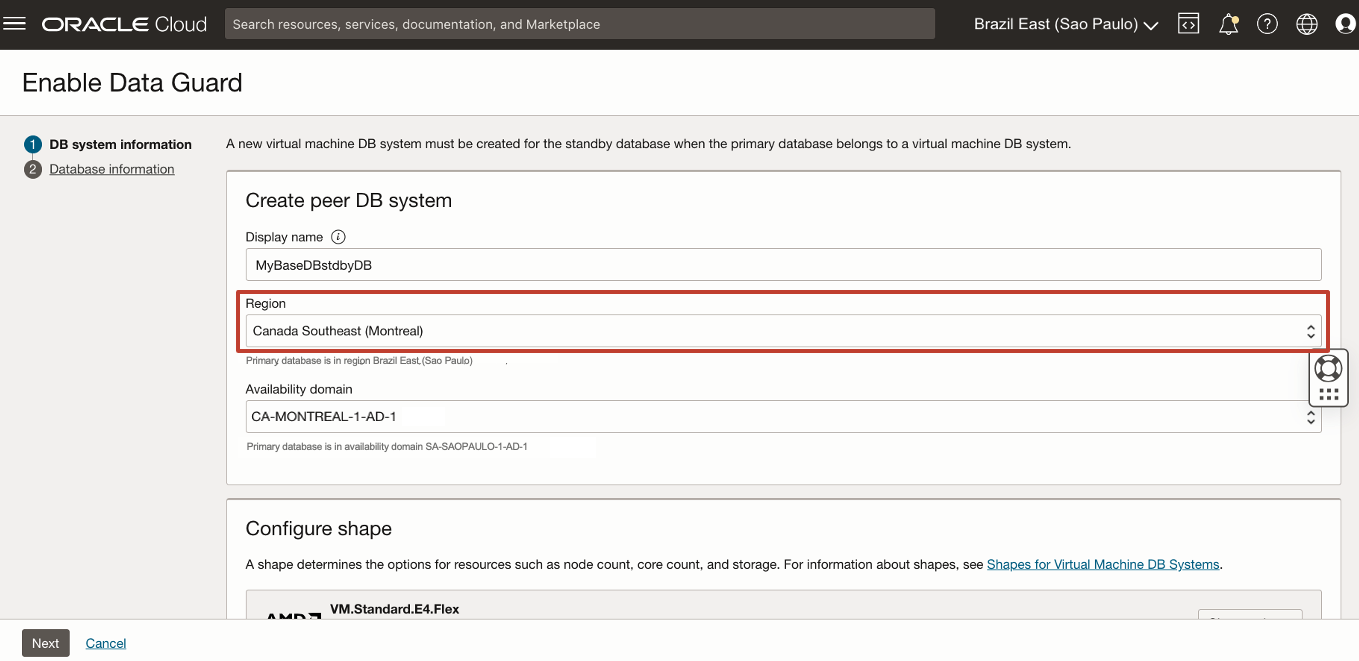Open the notifications bell
This screenshot has width=1359, height=661.
pyautogui.click(x=1228, y=23)
